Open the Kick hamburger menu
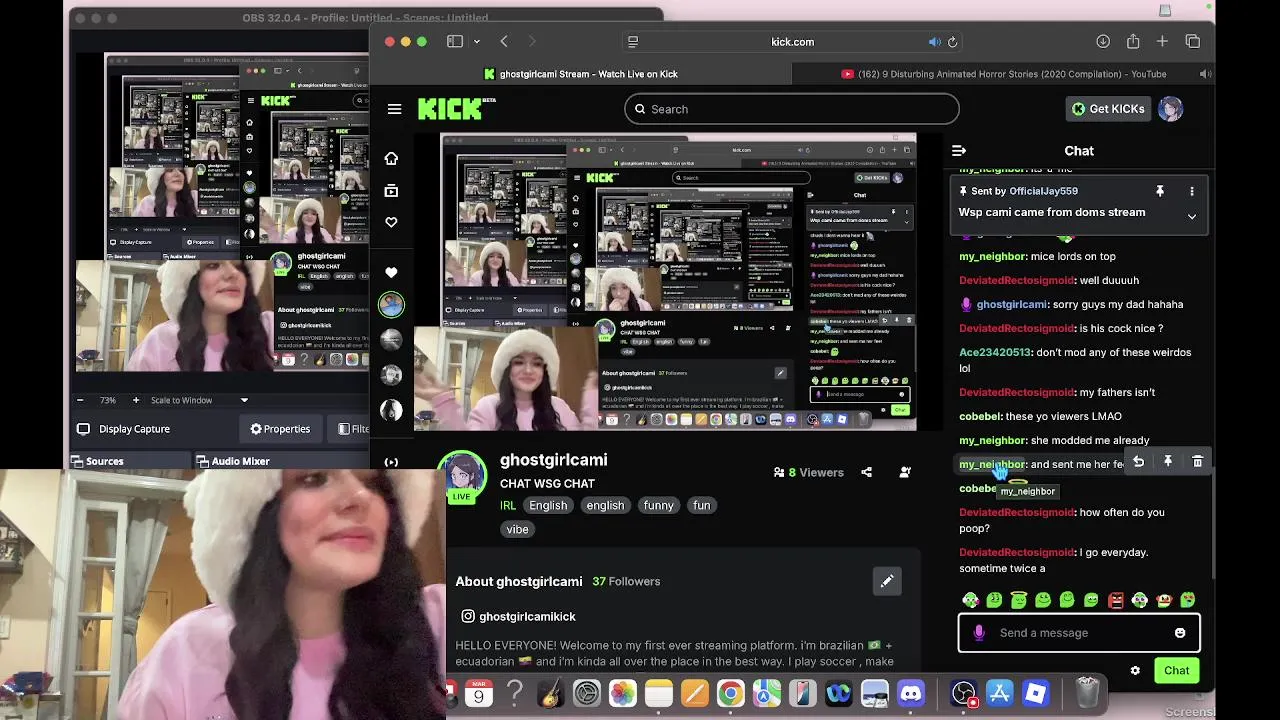 [x=394, y=109]
